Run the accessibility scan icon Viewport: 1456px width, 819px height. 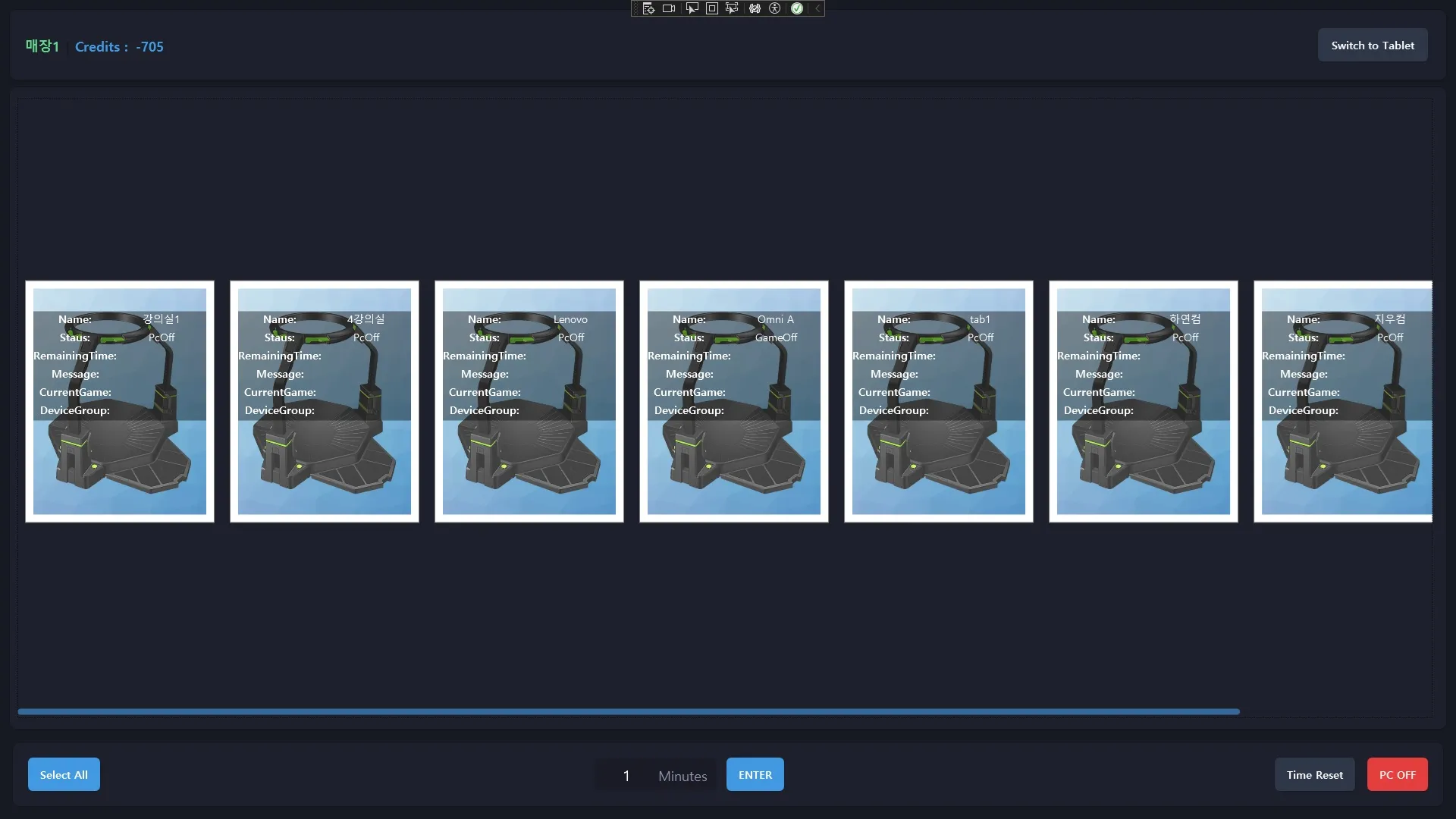coord(775,8)
